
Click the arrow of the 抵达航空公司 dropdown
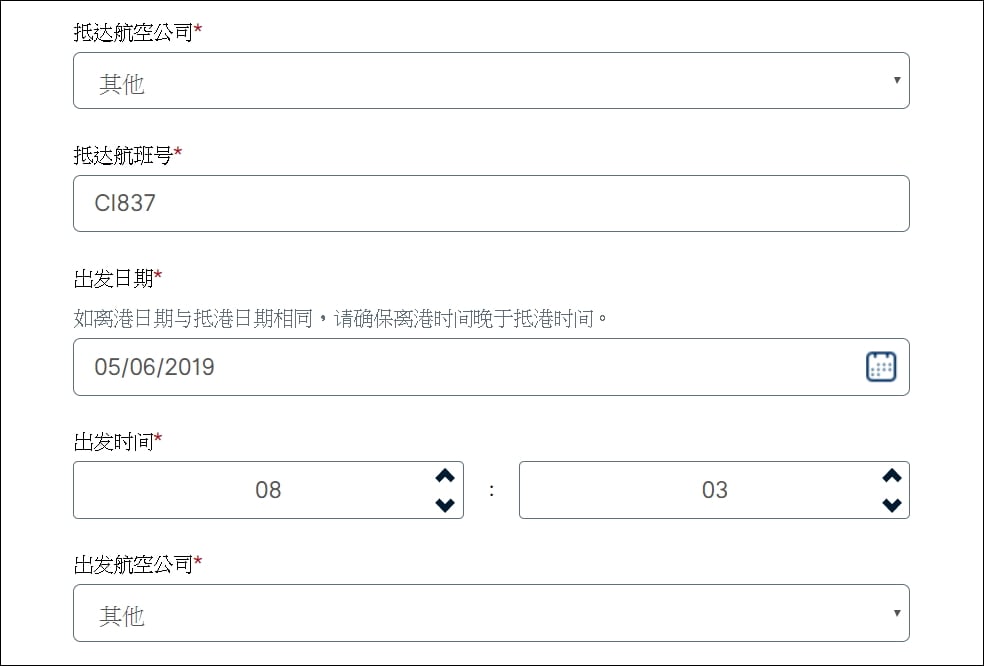click(x=897, y=80)
